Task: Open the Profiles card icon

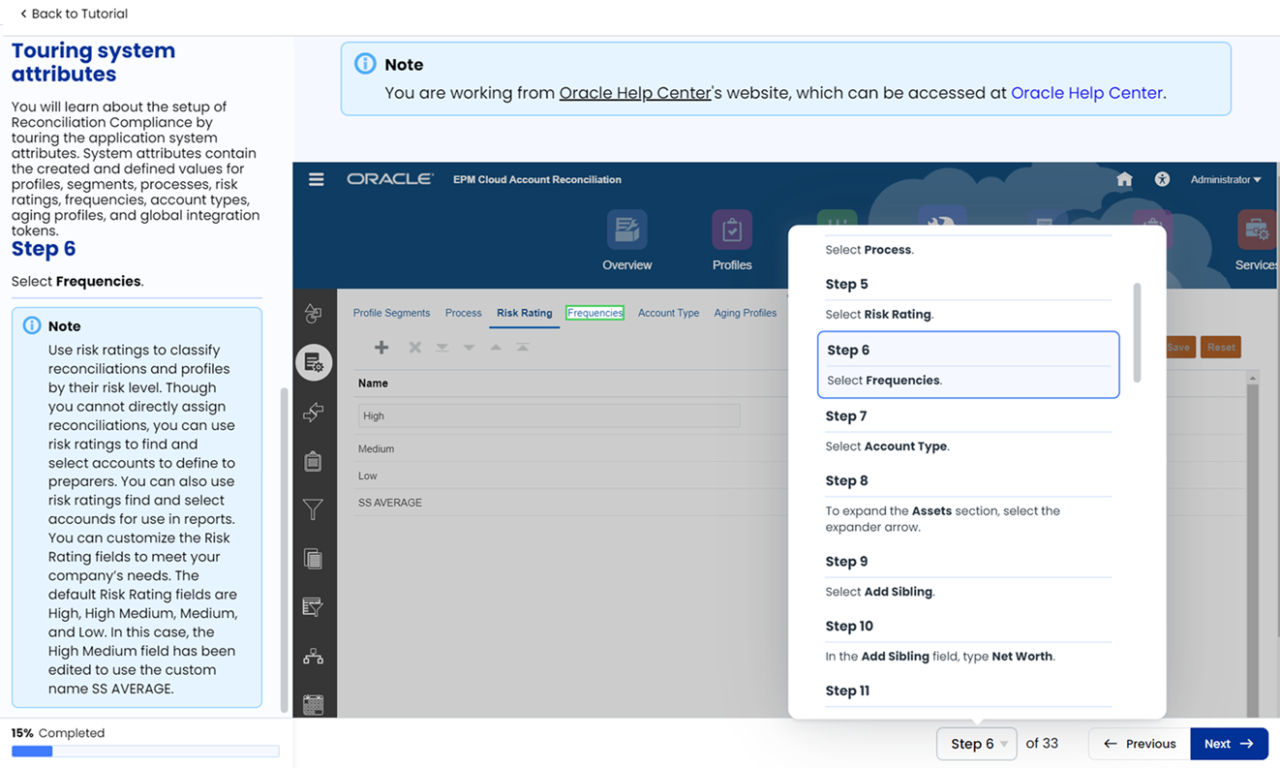Action: click(732, 230)
